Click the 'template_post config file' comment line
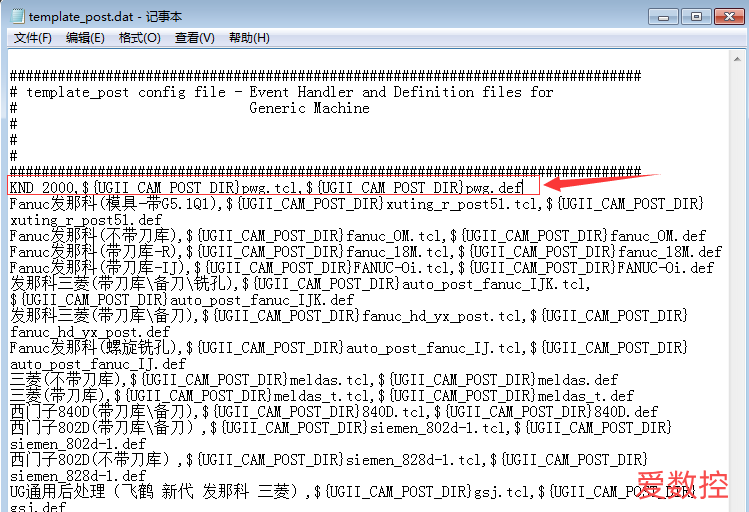Image resolution: width=749 pixels, height=512 pixels. (281, 92)
